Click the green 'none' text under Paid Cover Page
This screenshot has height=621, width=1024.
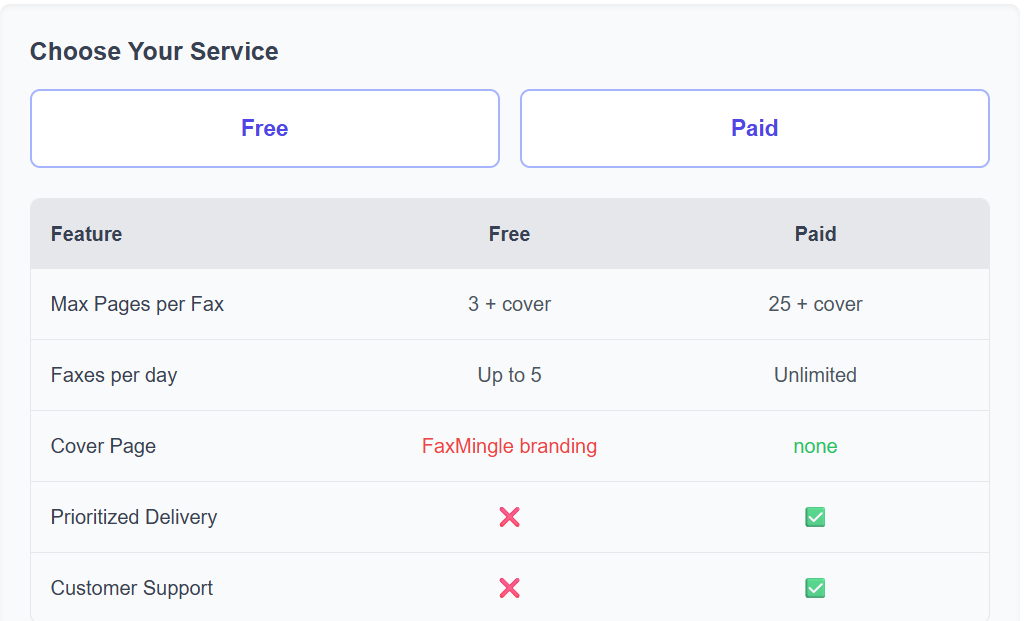[815, 446]
